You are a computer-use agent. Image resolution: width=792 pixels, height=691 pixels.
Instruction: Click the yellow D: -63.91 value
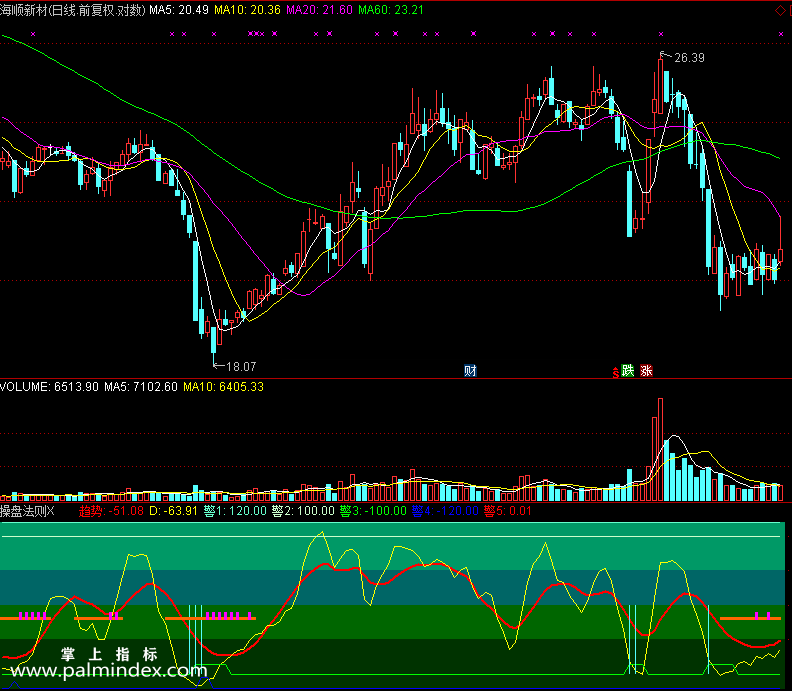(173, 511)
